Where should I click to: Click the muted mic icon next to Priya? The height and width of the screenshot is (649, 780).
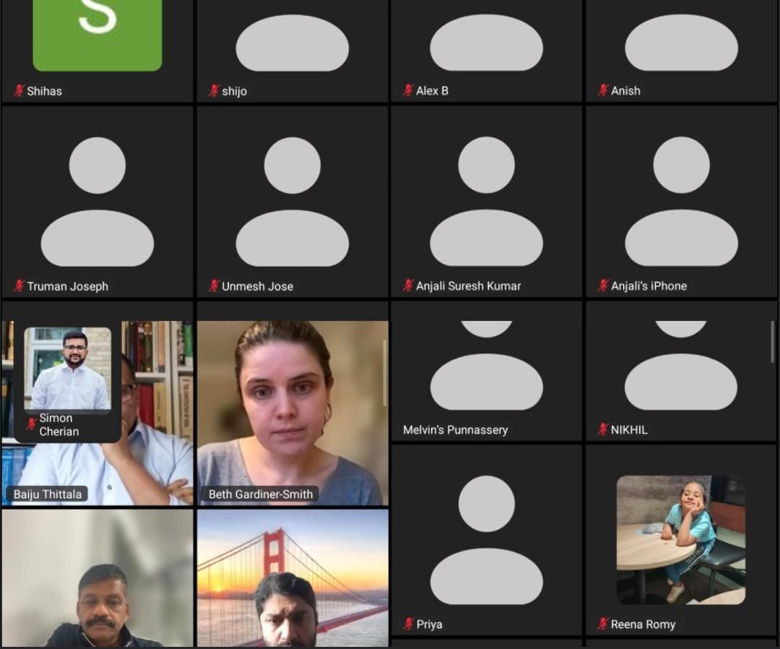click(408, 624)
